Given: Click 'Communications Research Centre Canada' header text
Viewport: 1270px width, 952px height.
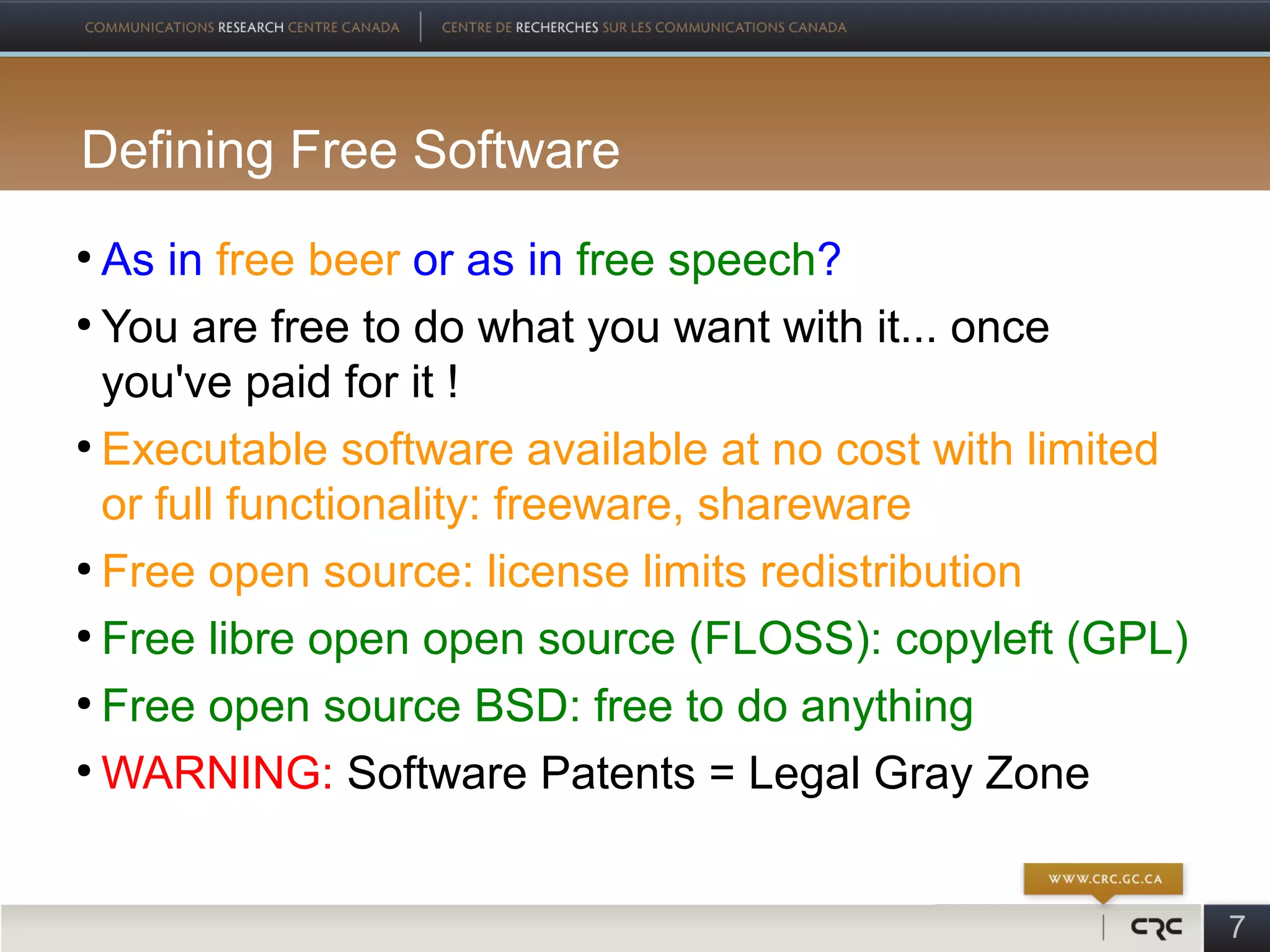Looking at the screenshot, I should click(242, 27).
